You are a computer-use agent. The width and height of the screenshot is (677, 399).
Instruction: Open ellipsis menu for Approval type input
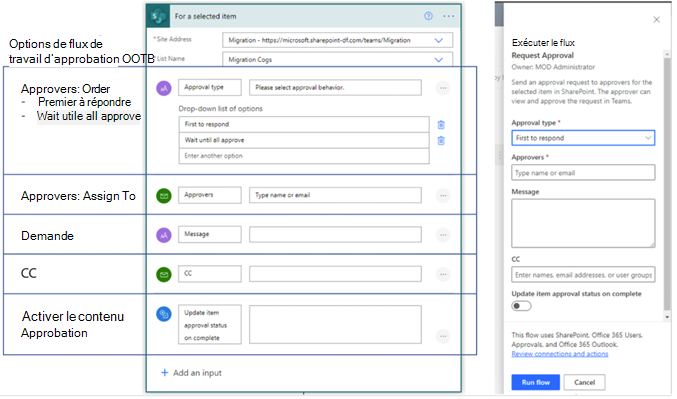point(443,88)
